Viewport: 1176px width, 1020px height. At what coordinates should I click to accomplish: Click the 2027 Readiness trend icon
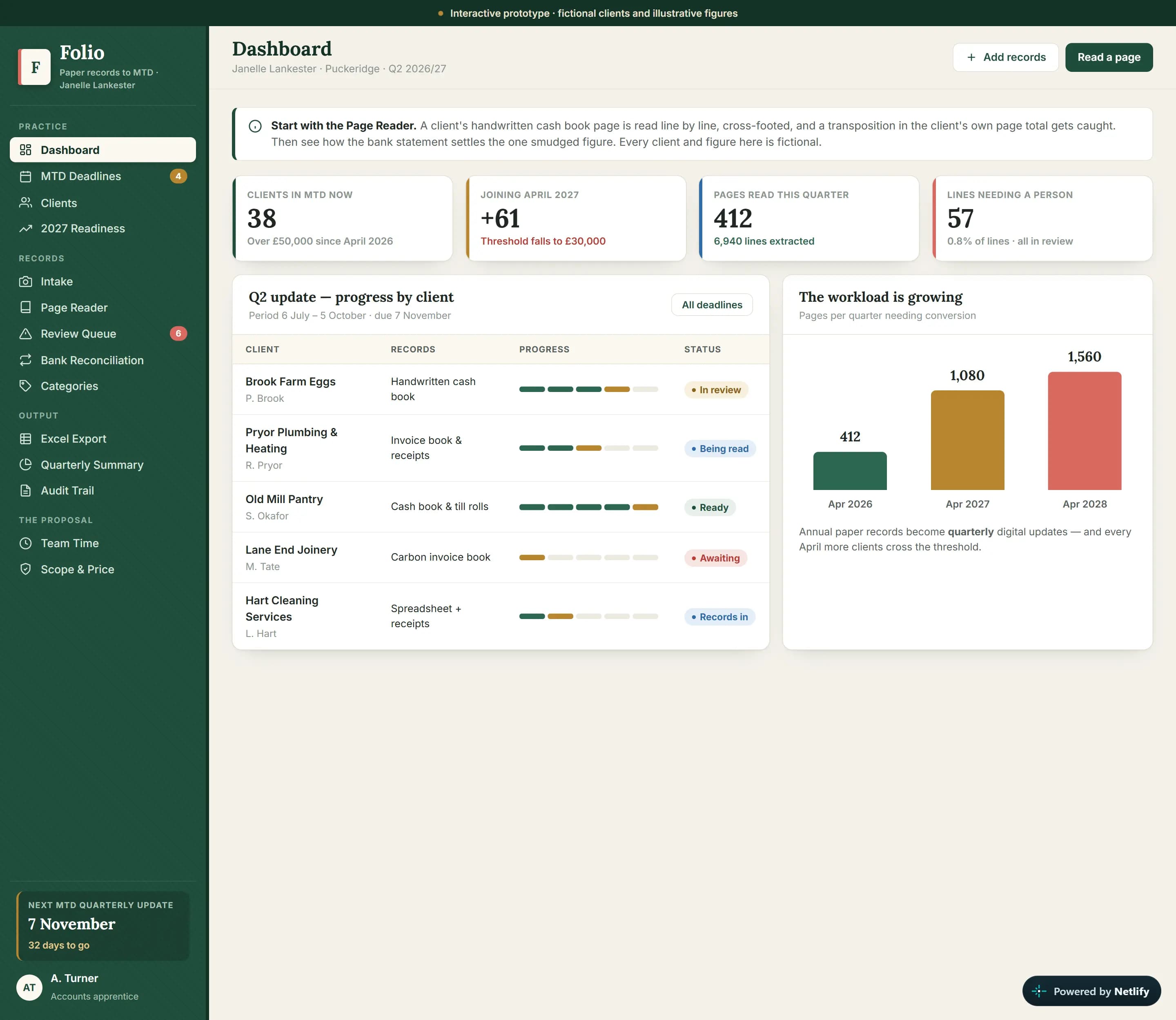point(26,228)
